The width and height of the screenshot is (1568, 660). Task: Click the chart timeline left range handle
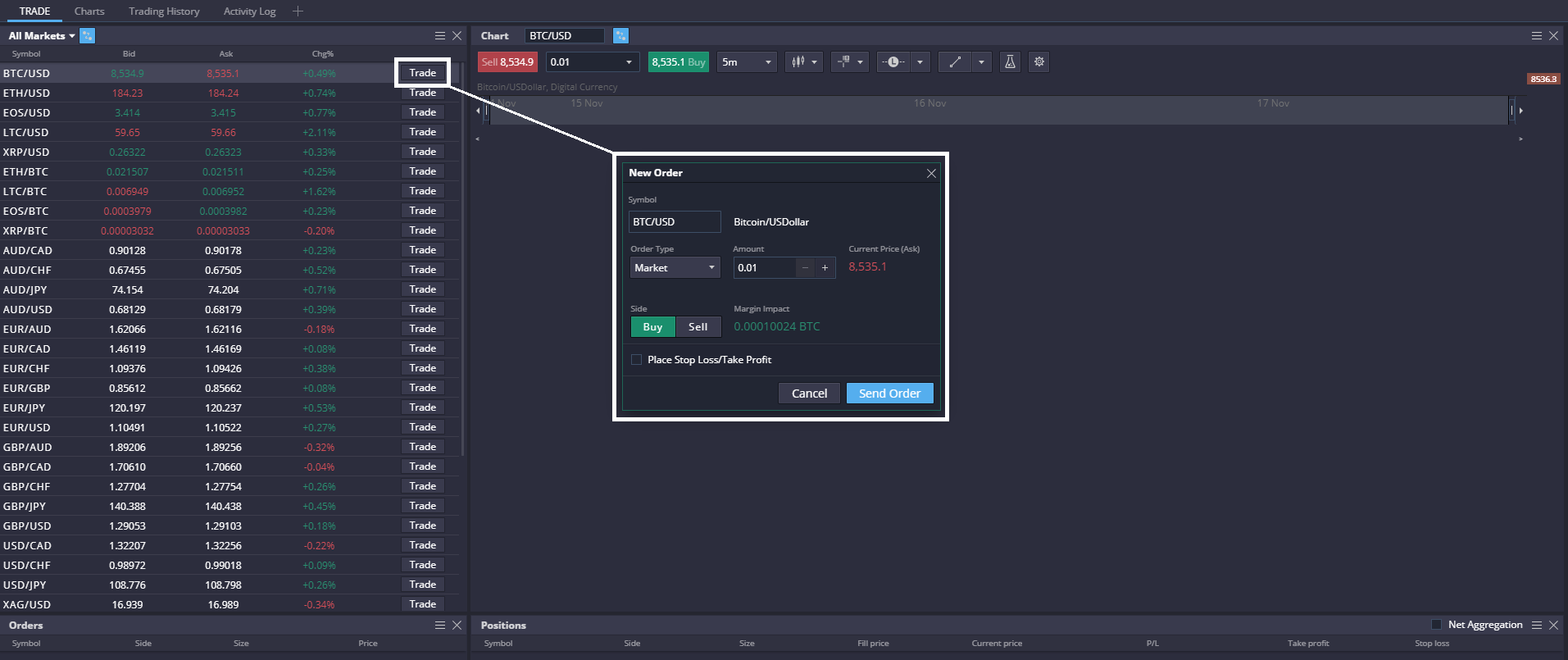coord(487,111)
